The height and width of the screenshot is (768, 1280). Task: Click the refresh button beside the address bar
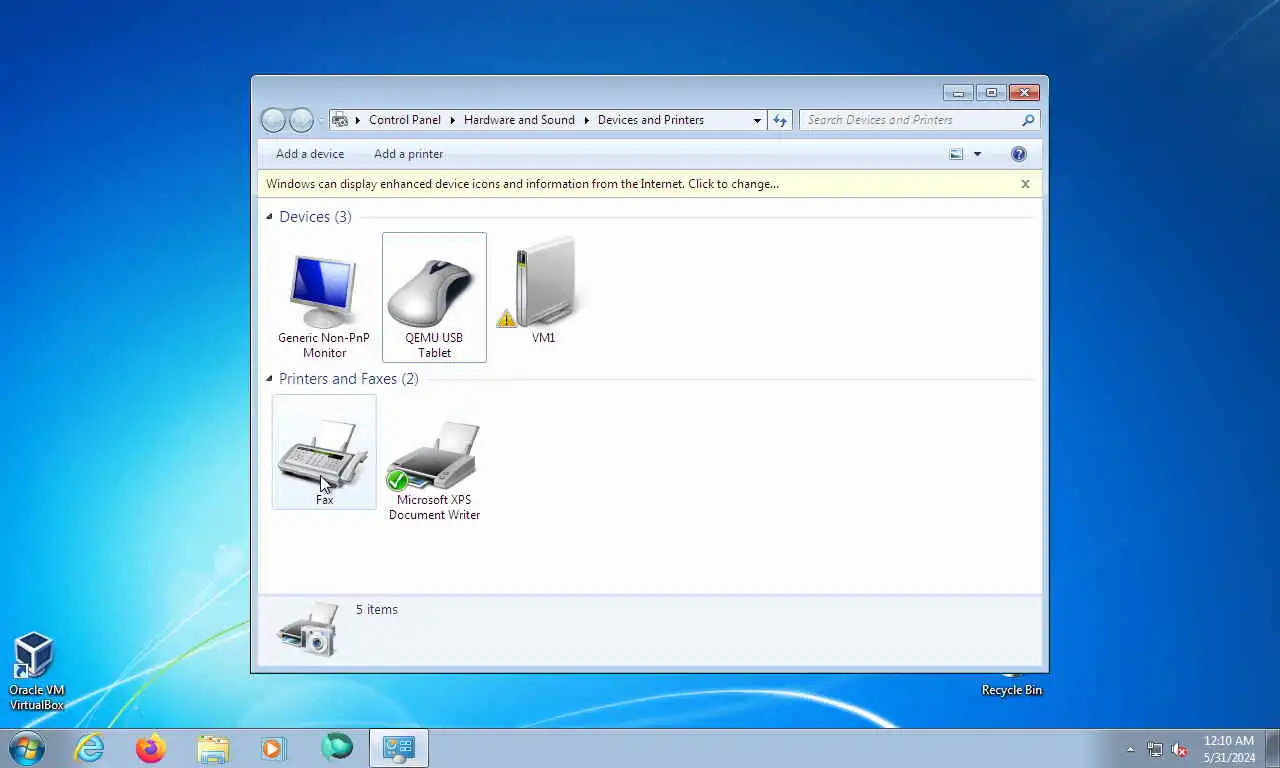[x=780, y=120]
